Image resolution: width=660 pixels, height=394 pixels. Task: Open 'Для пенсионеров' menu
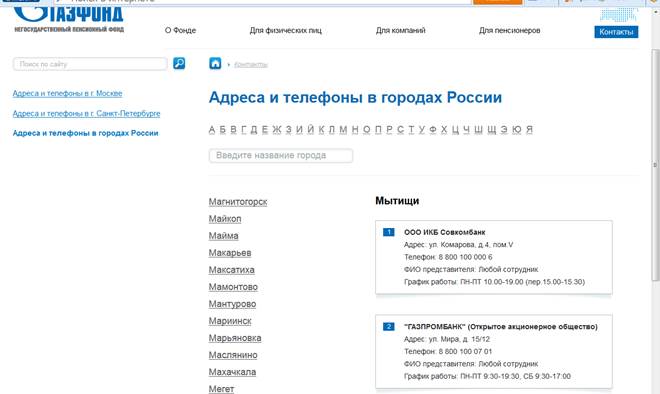(509, 30)
